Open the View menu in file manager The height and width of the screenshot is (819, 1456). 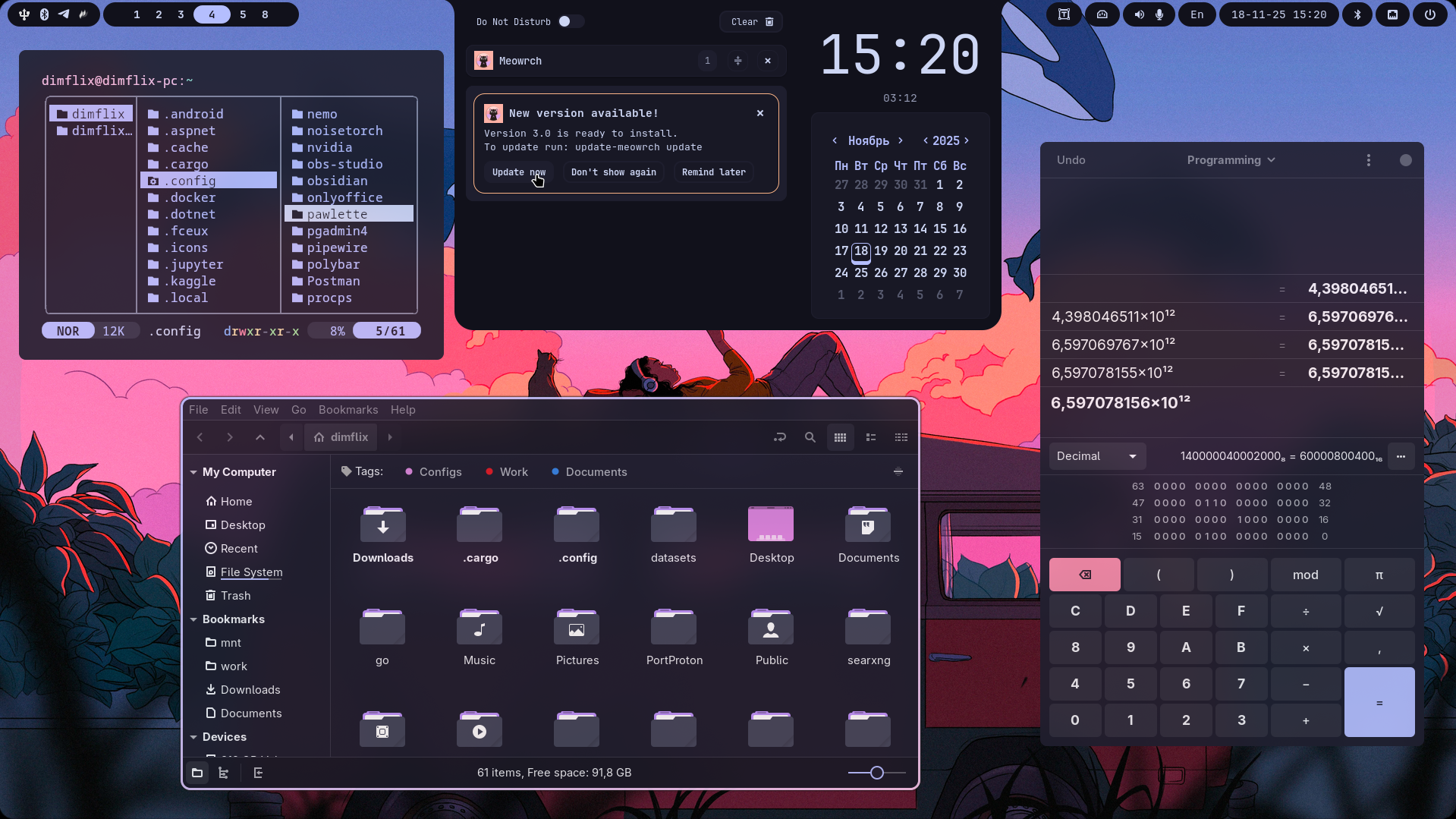(x=266, y=410)
